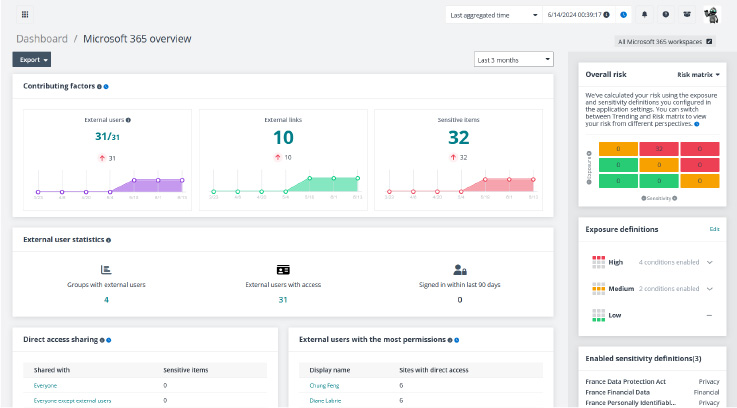
Task: Click dark info icon beside Direct access sharing
Action: tap(102, 340)
